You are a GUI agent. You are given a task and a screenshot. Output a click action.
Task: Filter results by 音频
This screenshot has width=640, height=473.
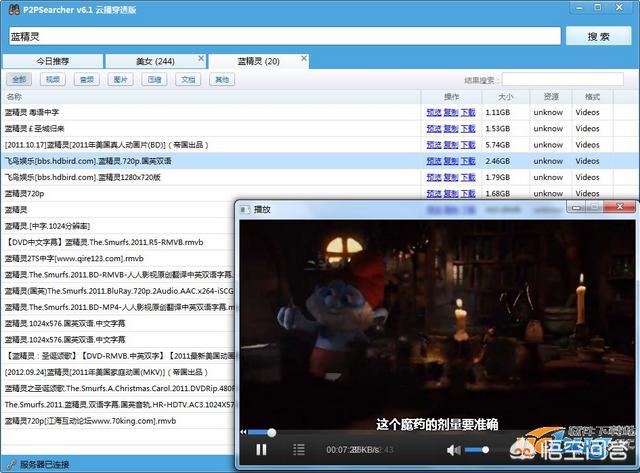coord(87,79)
